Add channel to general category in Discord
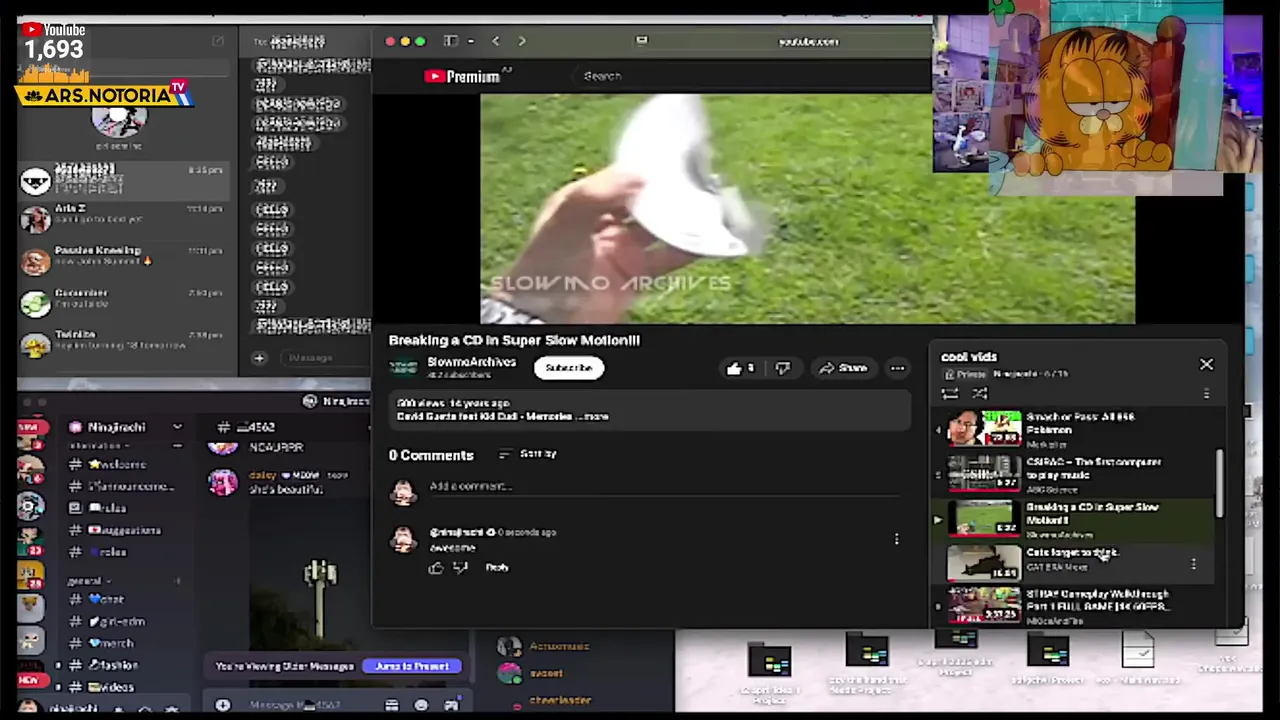The height and width of the screenshot is (720, 1280). point(177,580)
